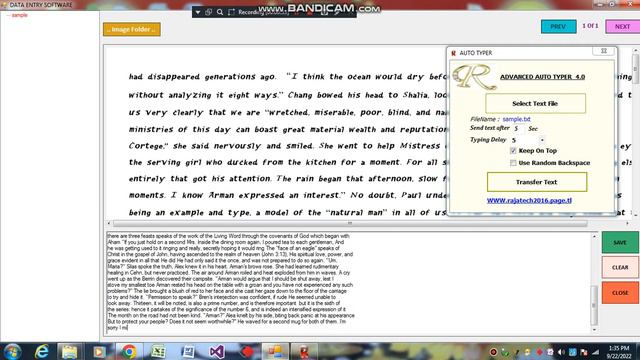
Task: Open the Windows Start menu
Action: 12,352
